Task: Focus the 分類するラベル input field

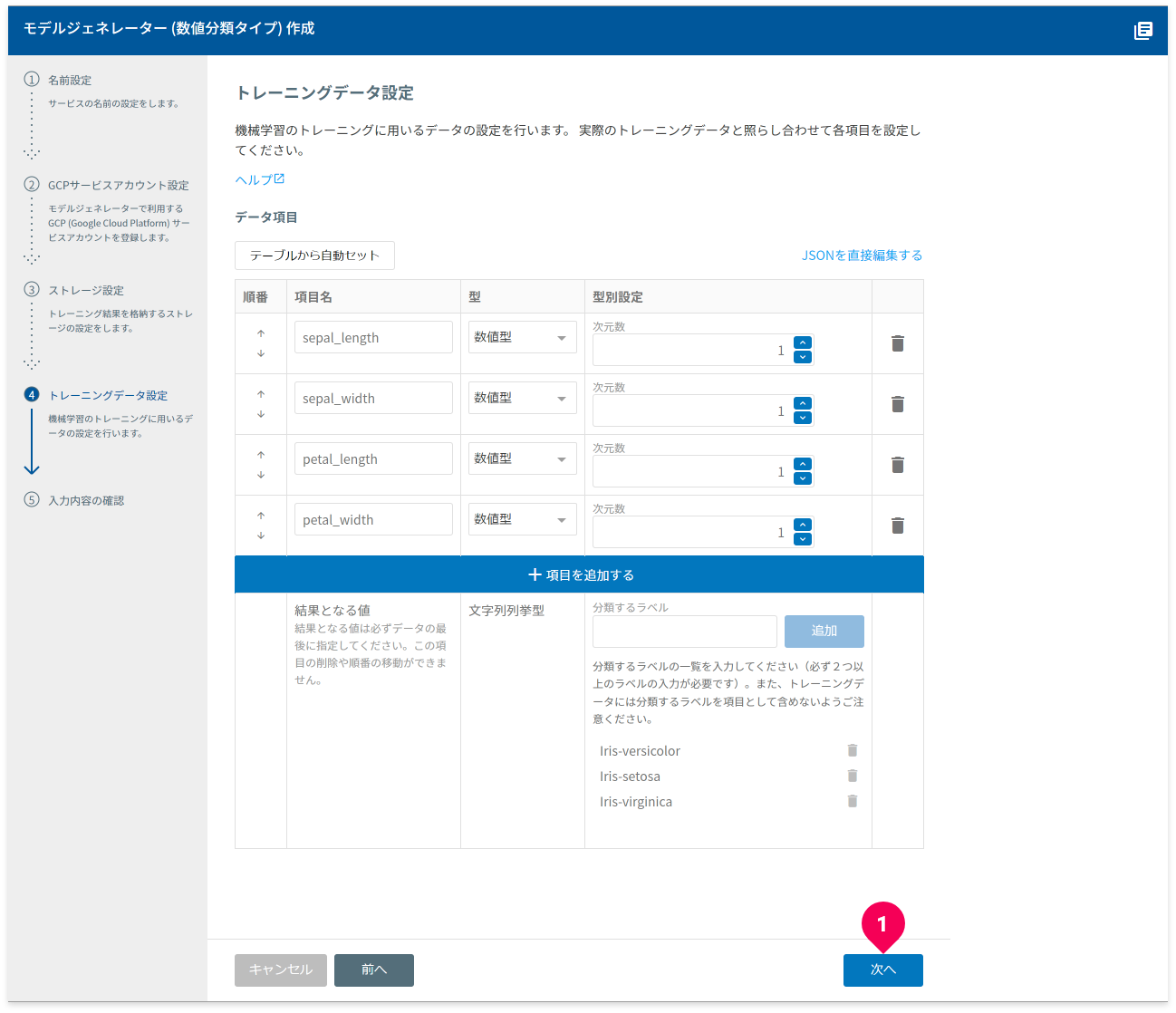Action: pyautogui.click(x=685, y=631)
